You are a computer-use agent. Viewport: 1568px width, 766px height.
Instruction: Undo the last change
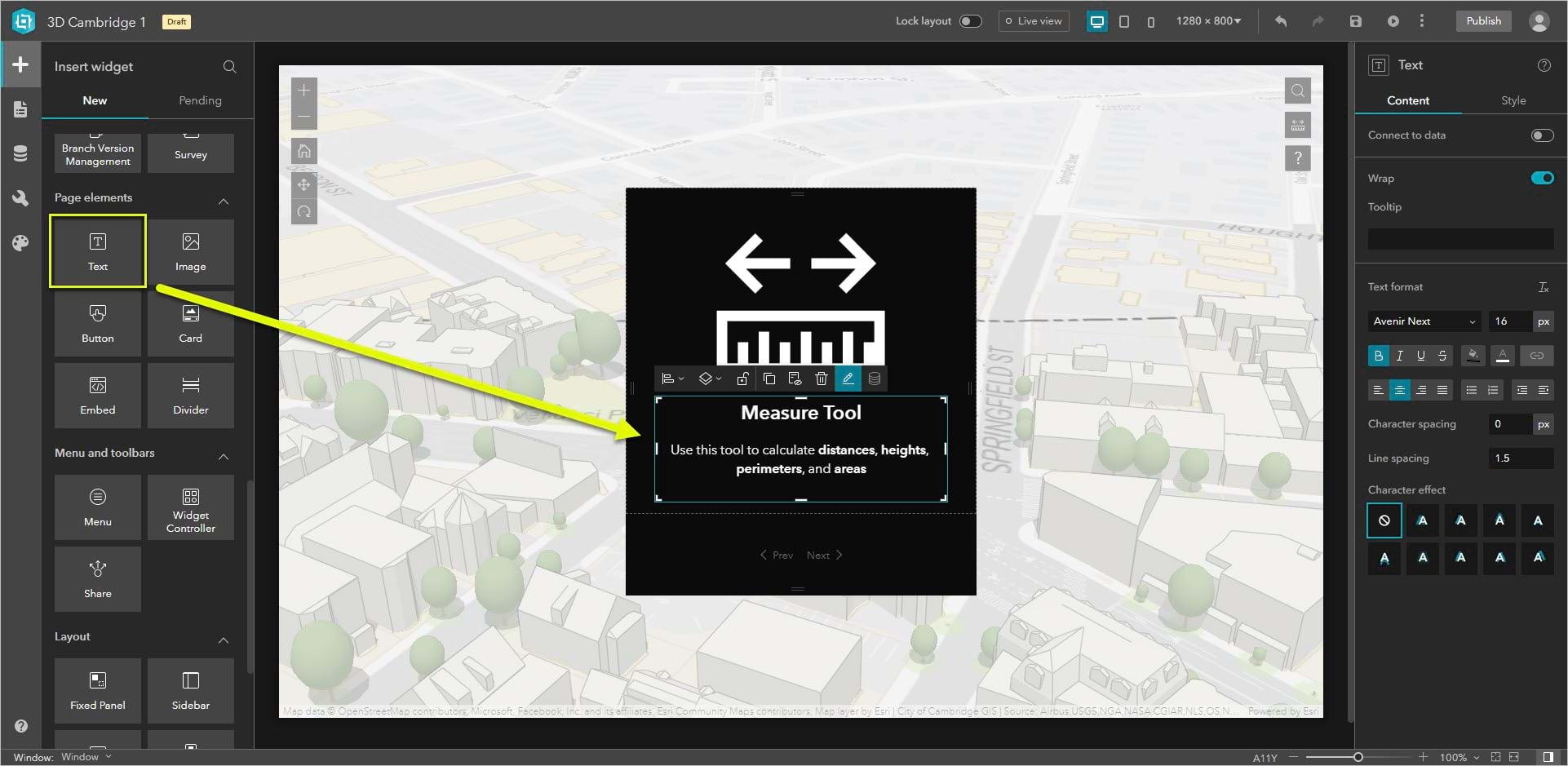[x=1280, y=21]
